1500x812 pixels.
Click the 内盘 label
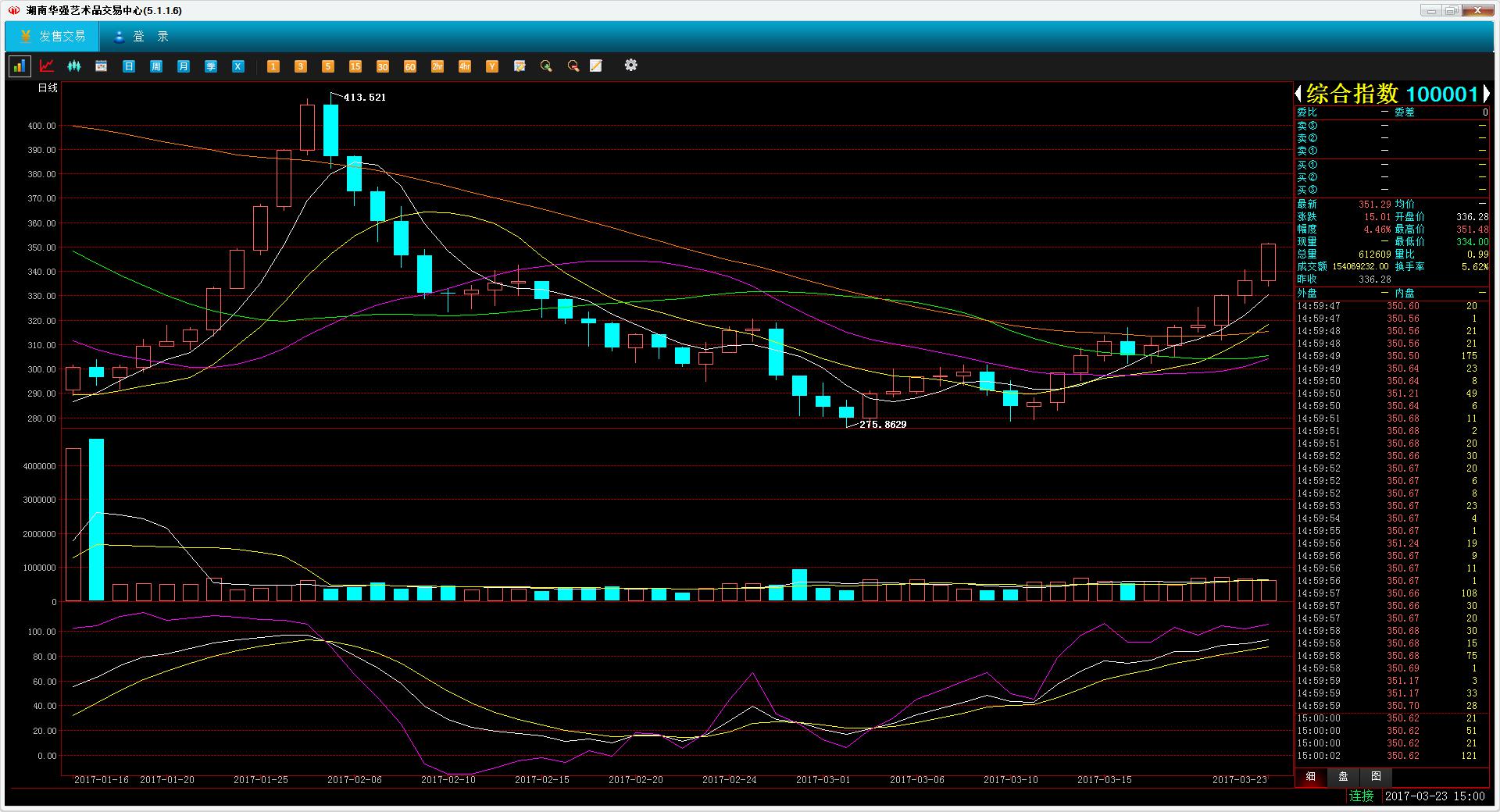pos(1405,293)
